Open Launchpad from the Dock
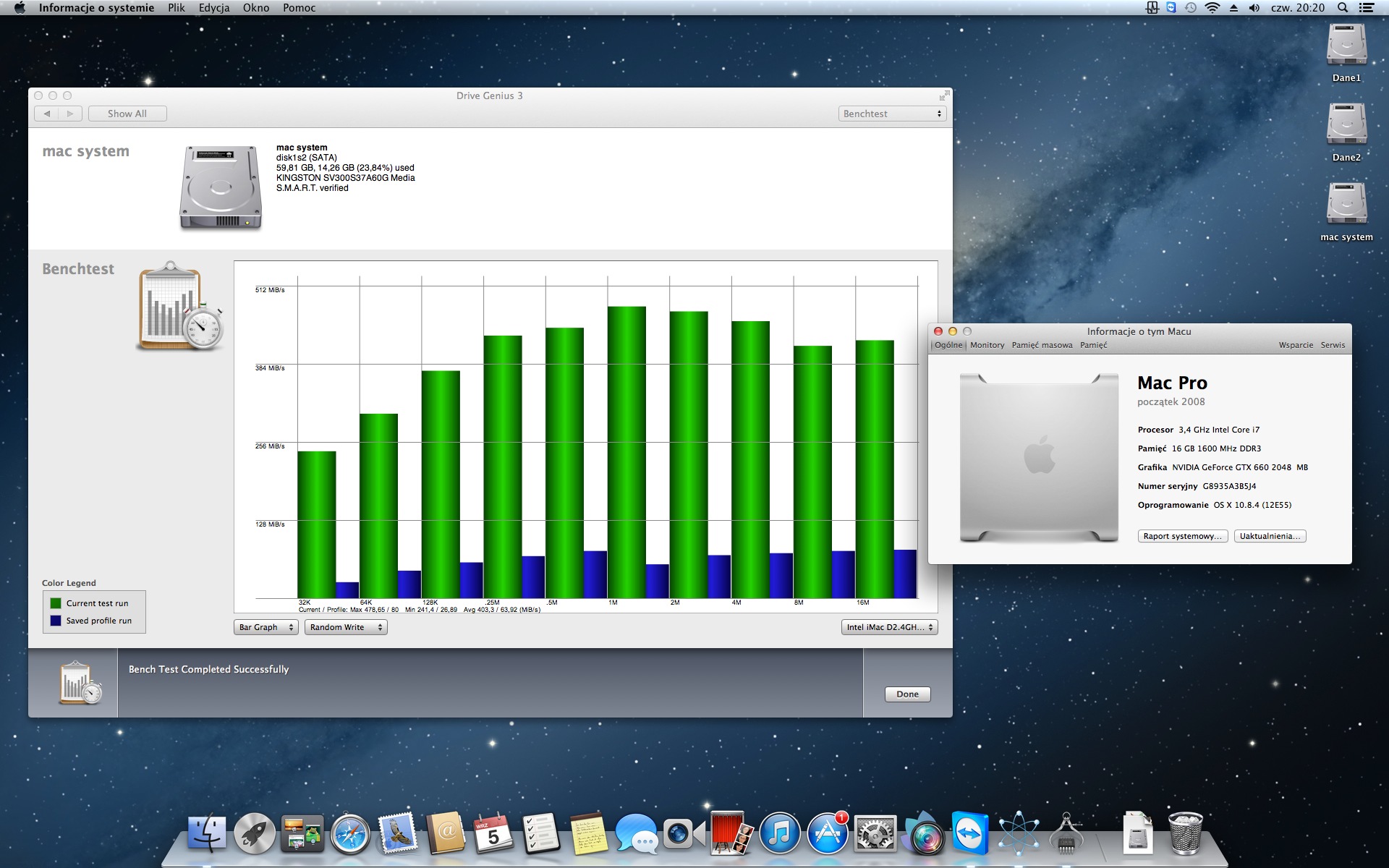Screen dimensions: 1389x868 click(x=255, y=834)
